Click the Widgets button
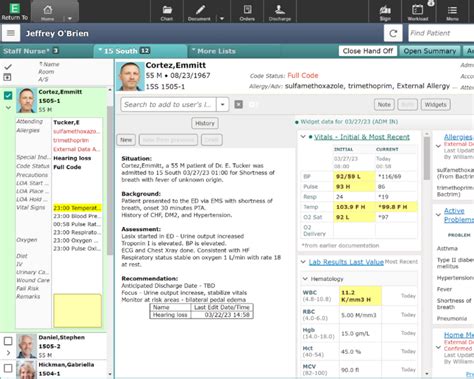This screenshot has width=474, height=379. pyautogui.click(x=435, y=105)
